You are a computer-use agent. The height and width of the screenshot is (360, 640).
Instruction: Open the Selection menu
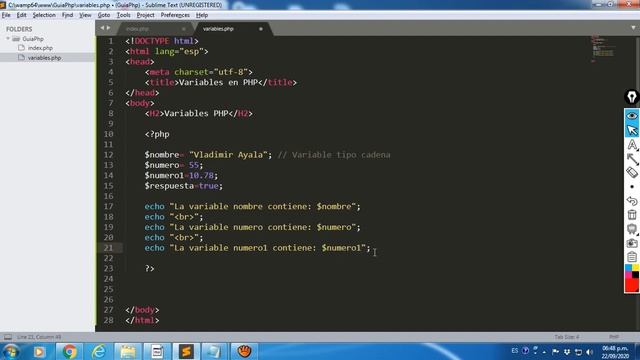(x=44, y=15)
